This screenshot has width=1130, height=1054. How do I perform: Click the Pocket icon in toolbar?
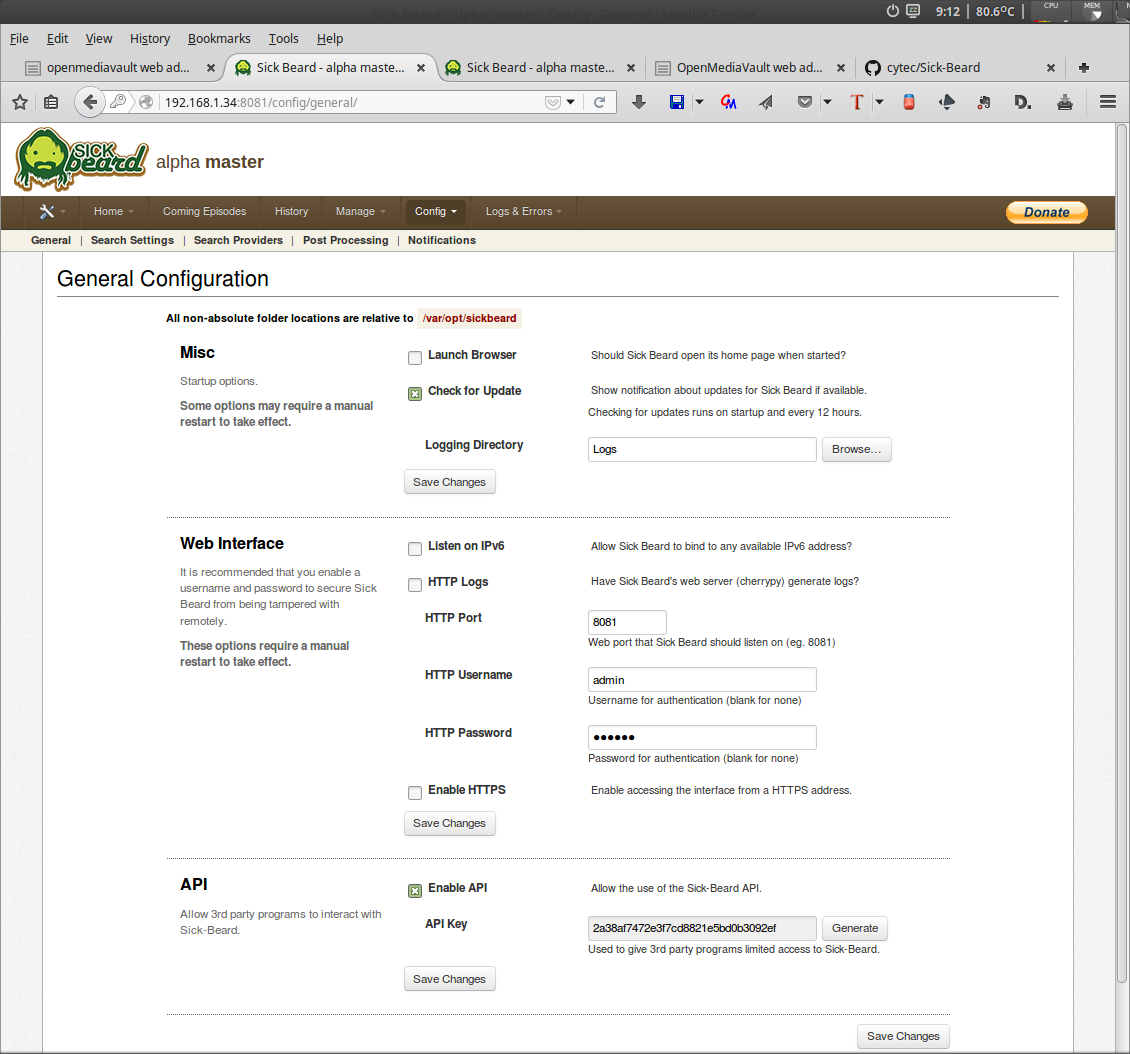[804, 102]
